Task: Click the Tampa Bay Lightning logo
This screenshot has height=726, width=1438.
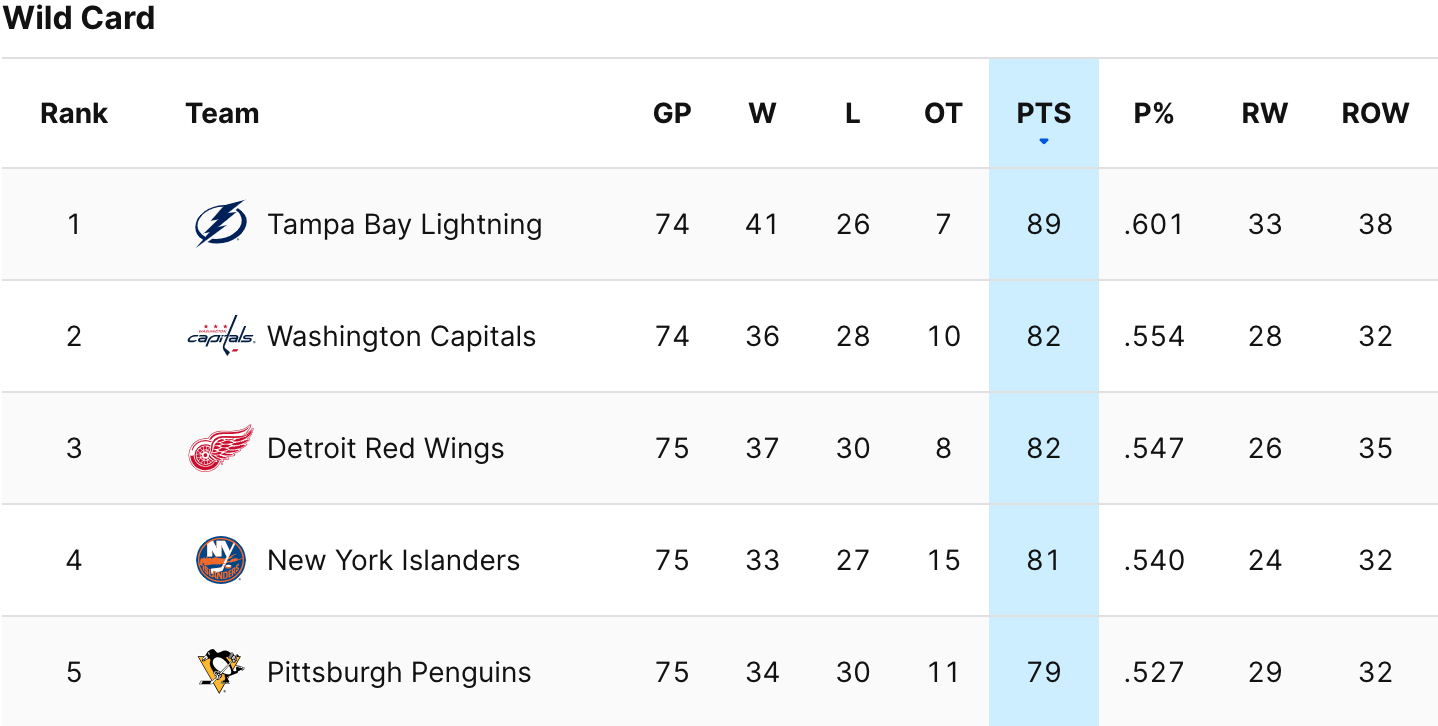Action: [x=221, y=224]
